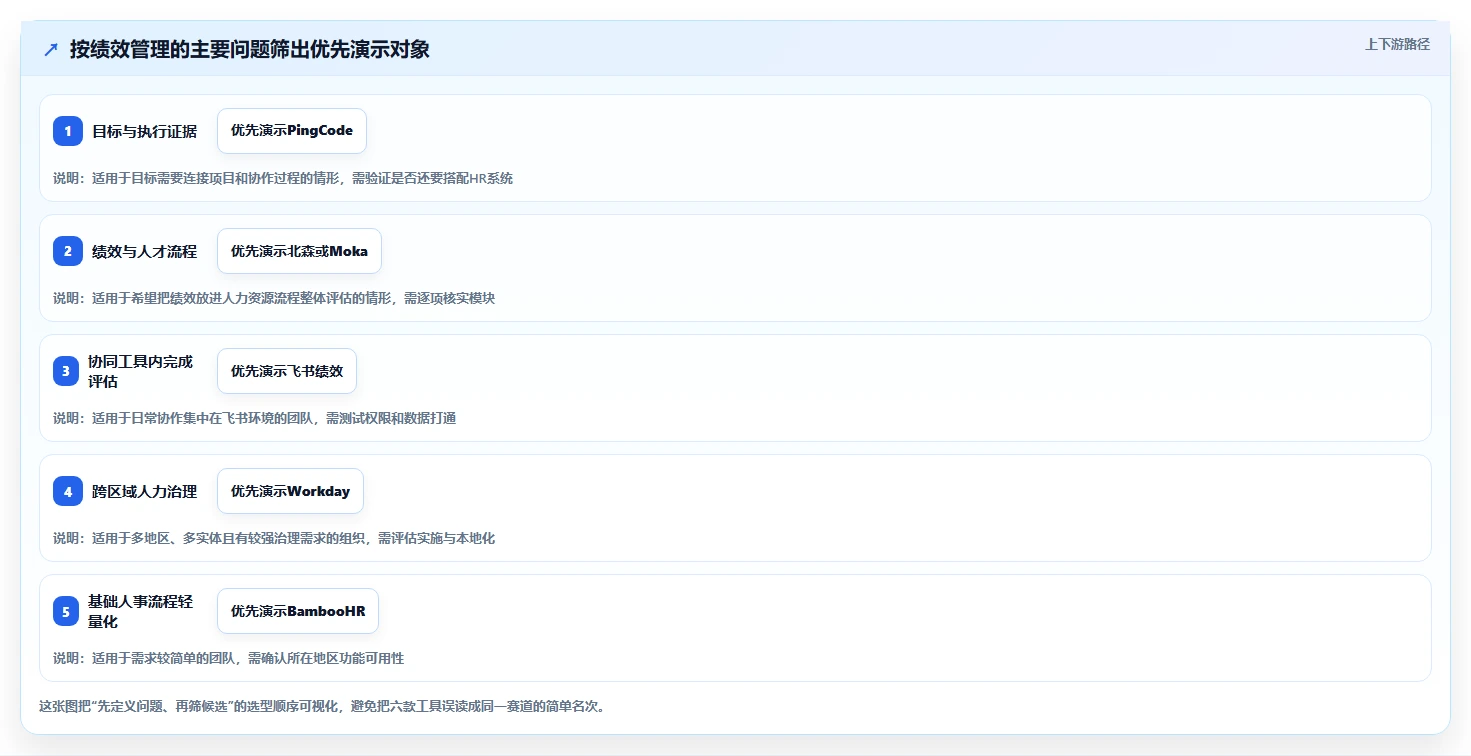
Task: Click number badge 5 for 基础人事流程轻量化
Action: coord(66,611)
